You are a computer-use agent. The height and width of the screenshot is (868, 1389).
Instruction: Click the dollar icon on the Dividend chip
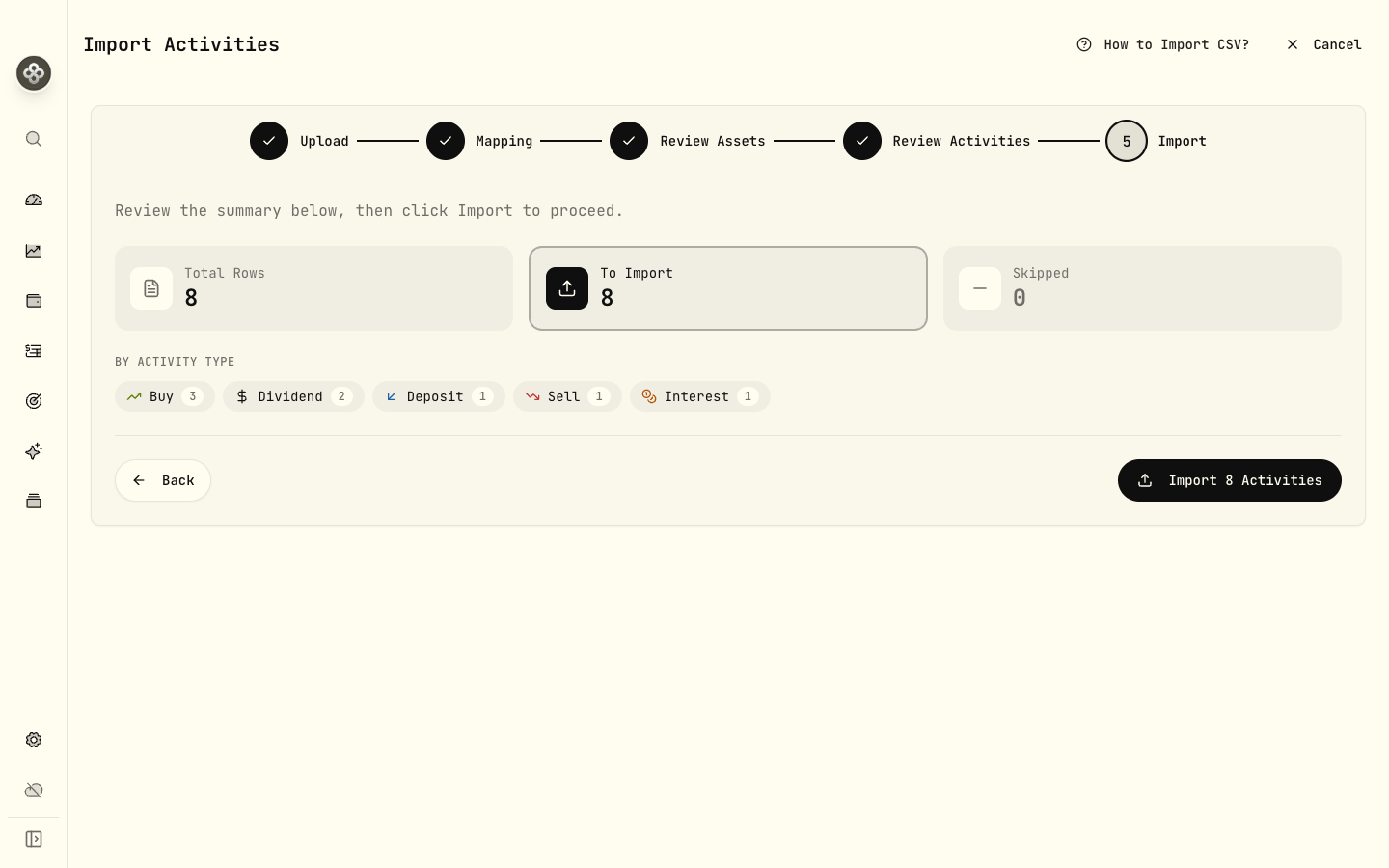[x=242, y=396]
